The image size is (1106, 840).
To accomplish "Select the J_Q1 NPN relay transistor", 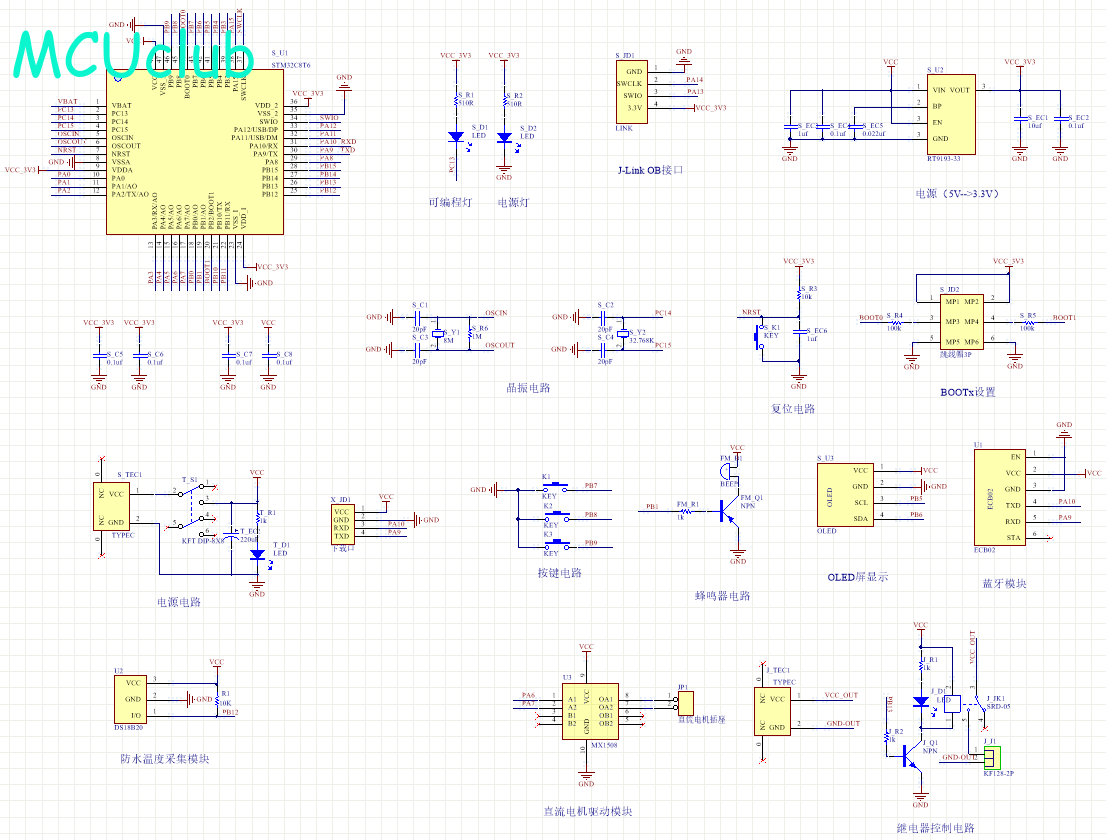I will pos(913,757).
